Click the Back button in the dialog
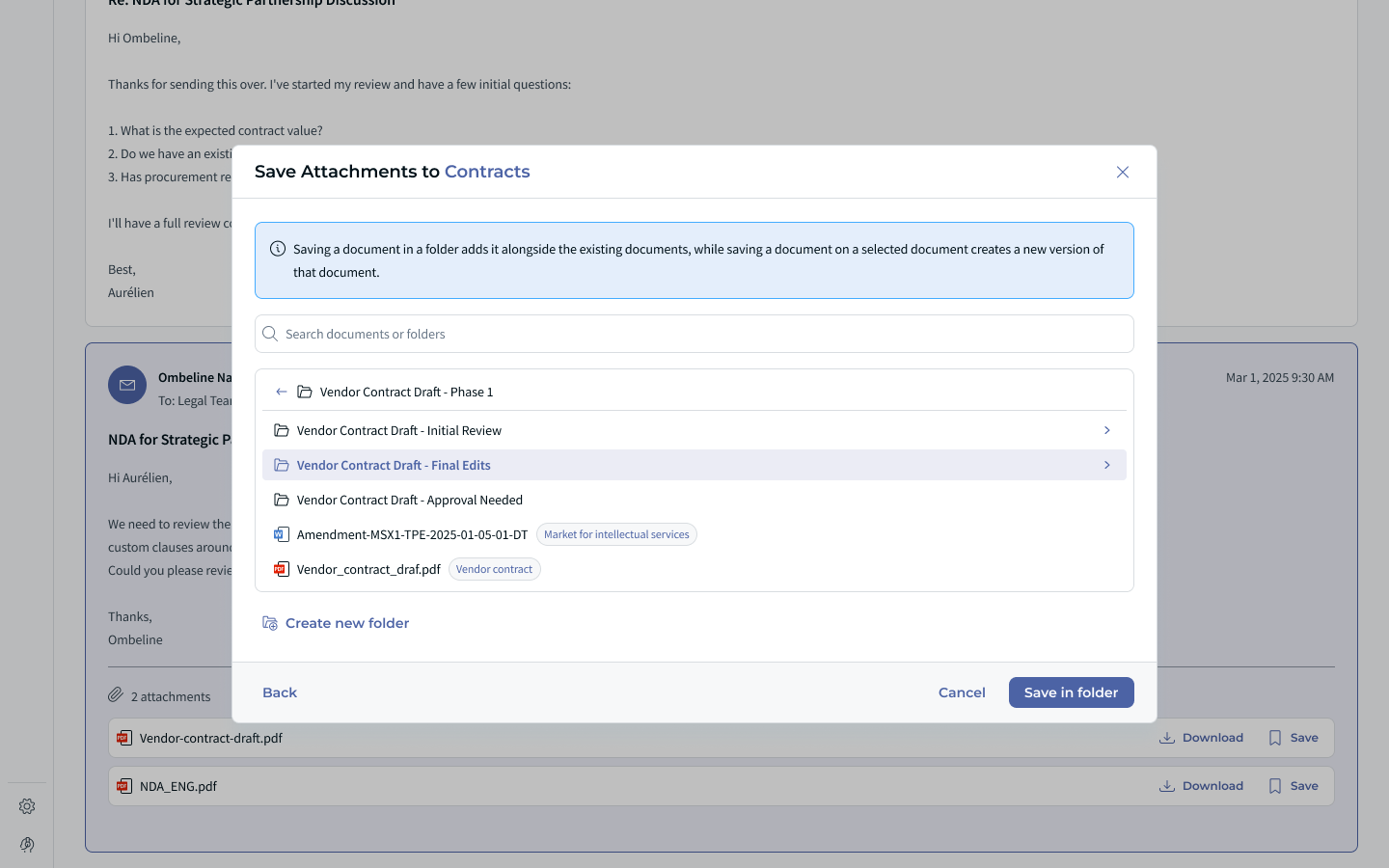Viewport: 1389px width, 868px height. 280,692
